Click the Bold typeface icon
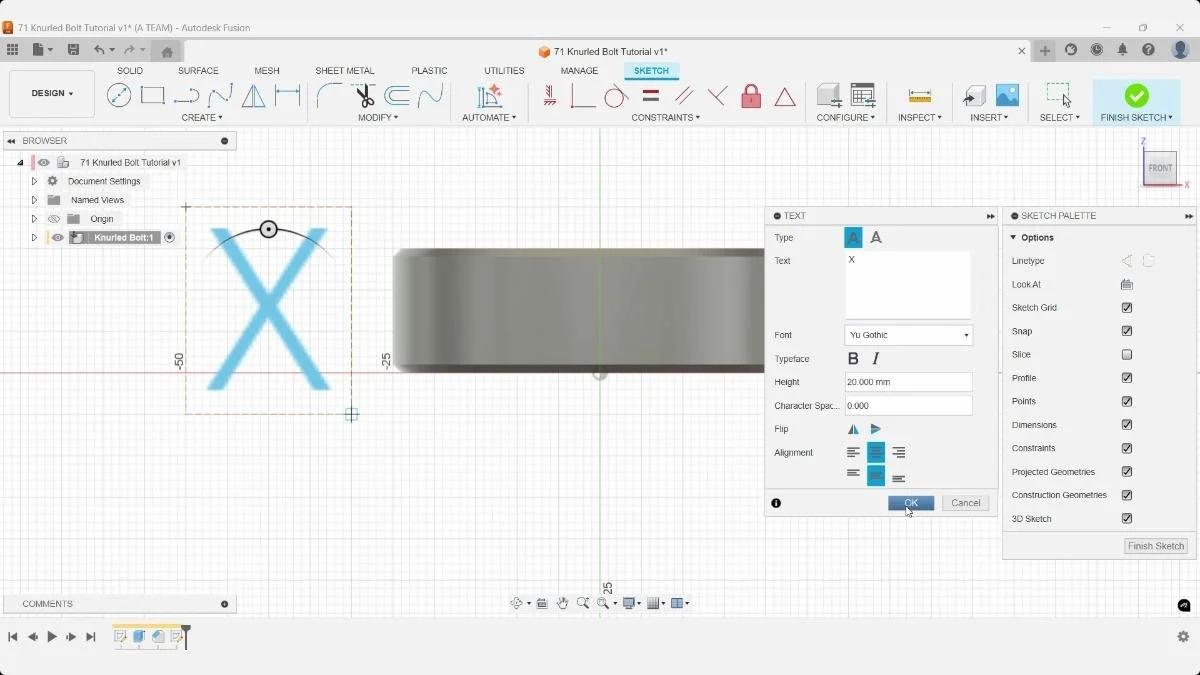 coord(853,359)
